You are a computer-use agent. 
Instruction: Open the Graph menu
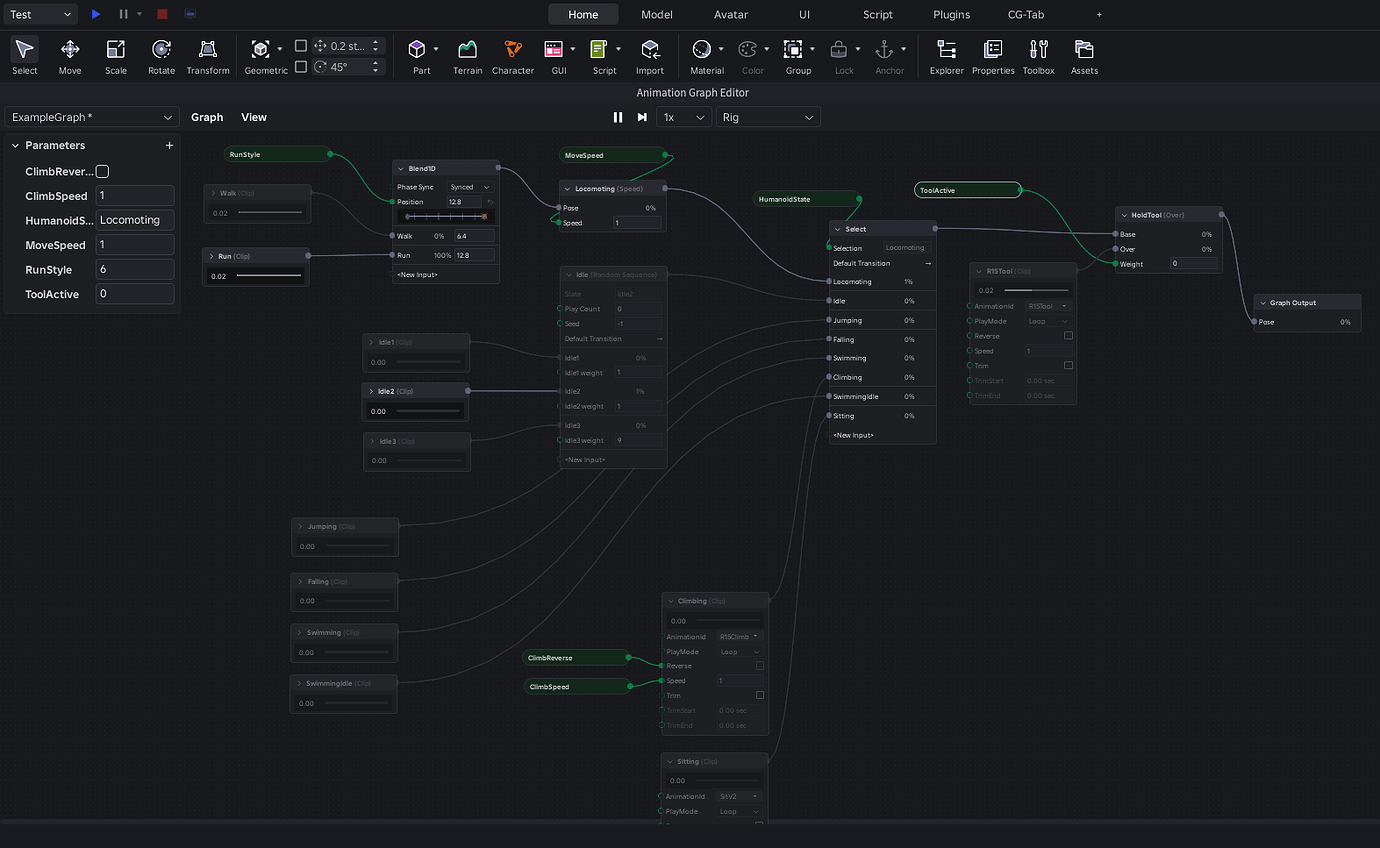pyautogui.click(x=207, y=117)
